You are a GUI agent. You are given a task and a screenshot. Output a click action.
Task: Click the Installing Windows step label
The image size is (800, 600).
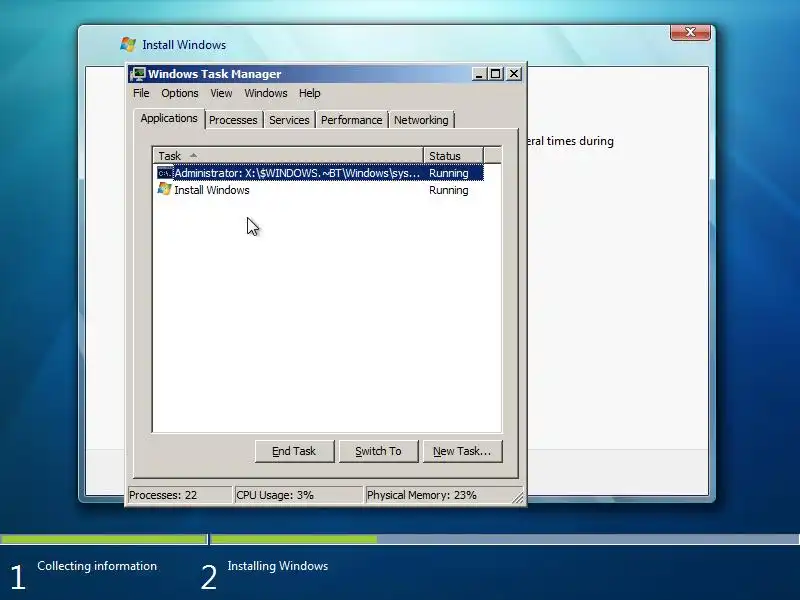(x=278, y=566)
